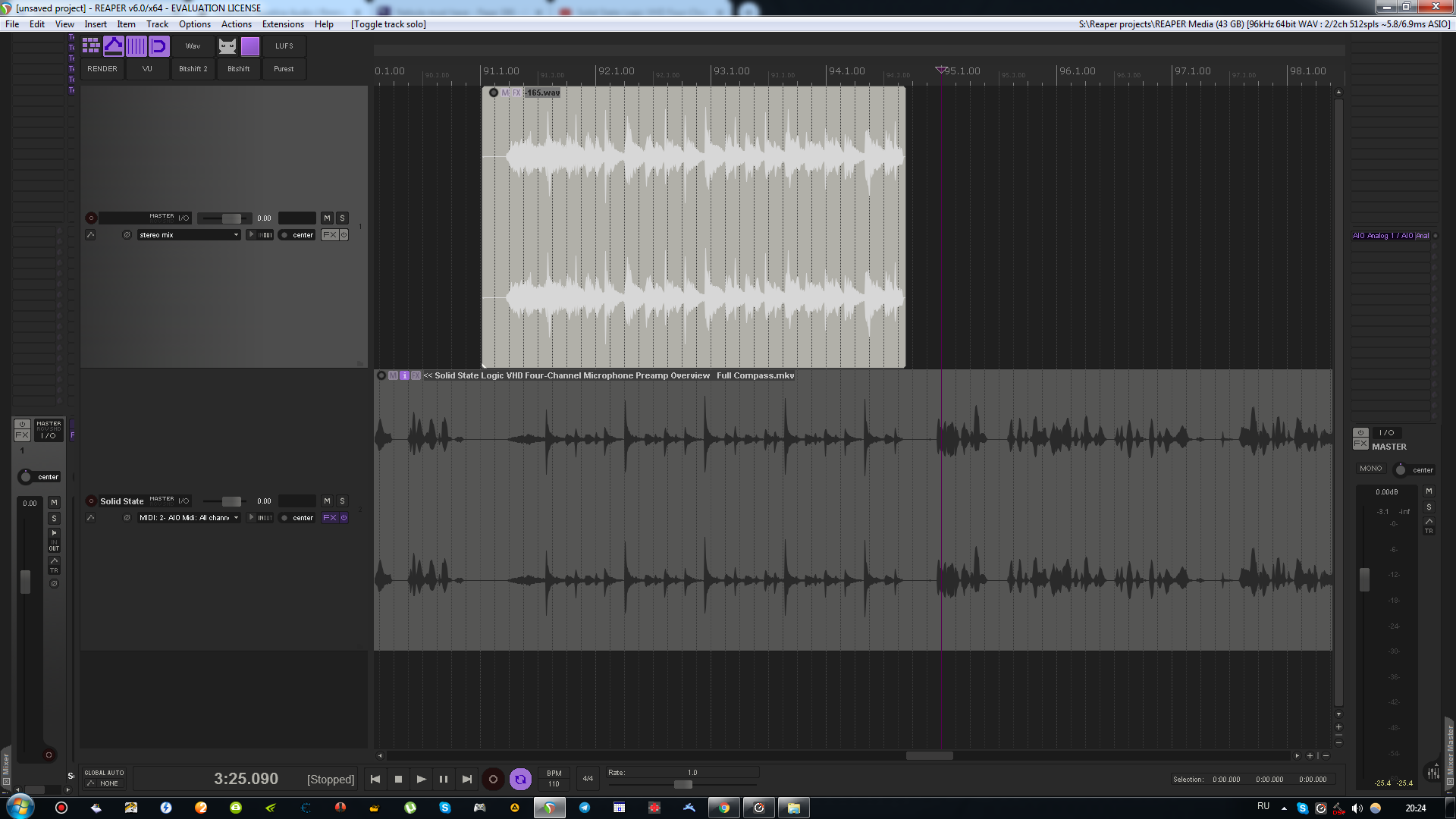The width and height of the screenshot is (1456, 819).
Task: Open the Actions menu
Action: pyautogui.click(x=236, y=24)
